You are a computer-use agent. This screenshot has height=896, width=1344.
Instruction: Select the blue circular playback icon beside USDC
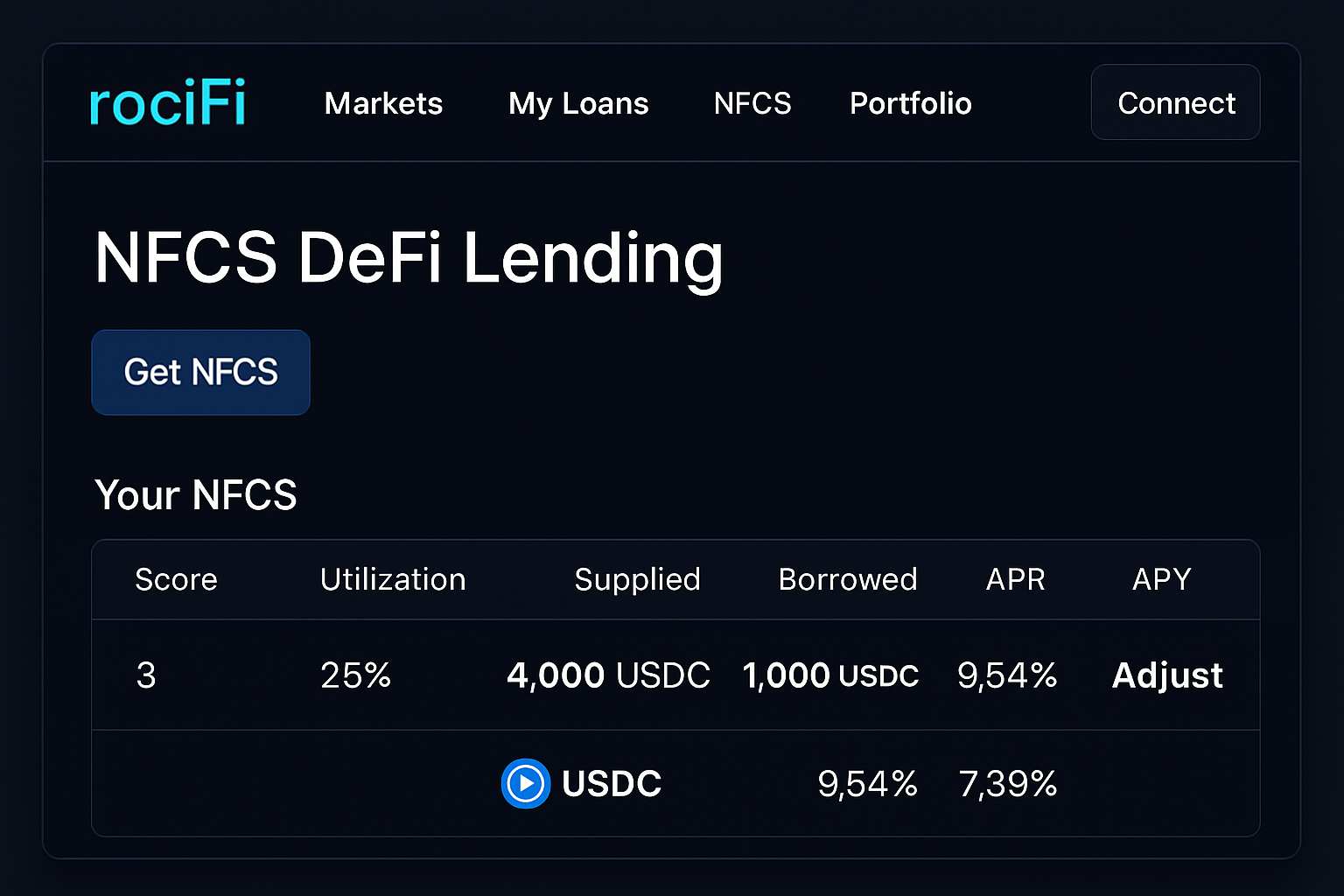coord(525,783)
